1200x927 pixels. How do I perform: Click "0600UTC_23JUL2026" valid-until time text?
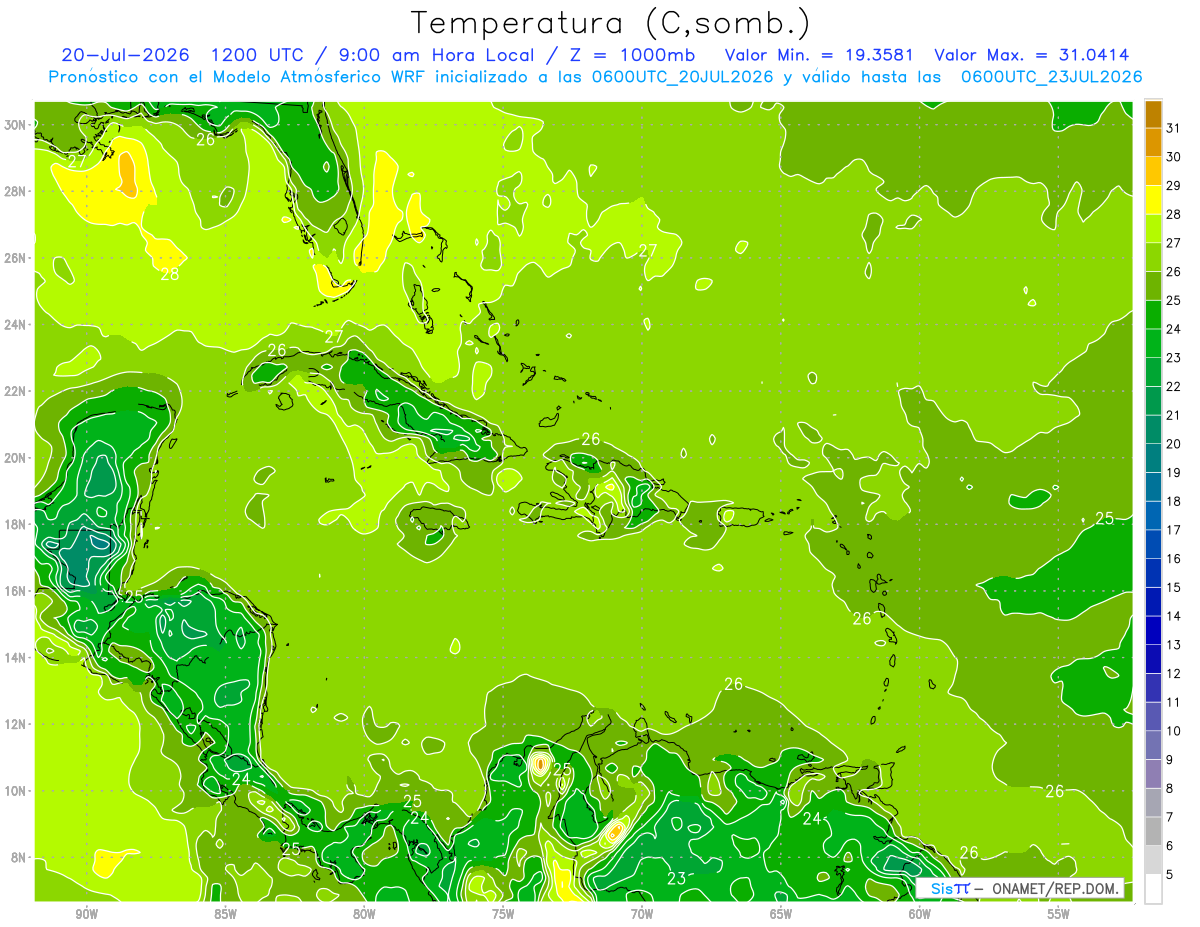point(1052,76)
